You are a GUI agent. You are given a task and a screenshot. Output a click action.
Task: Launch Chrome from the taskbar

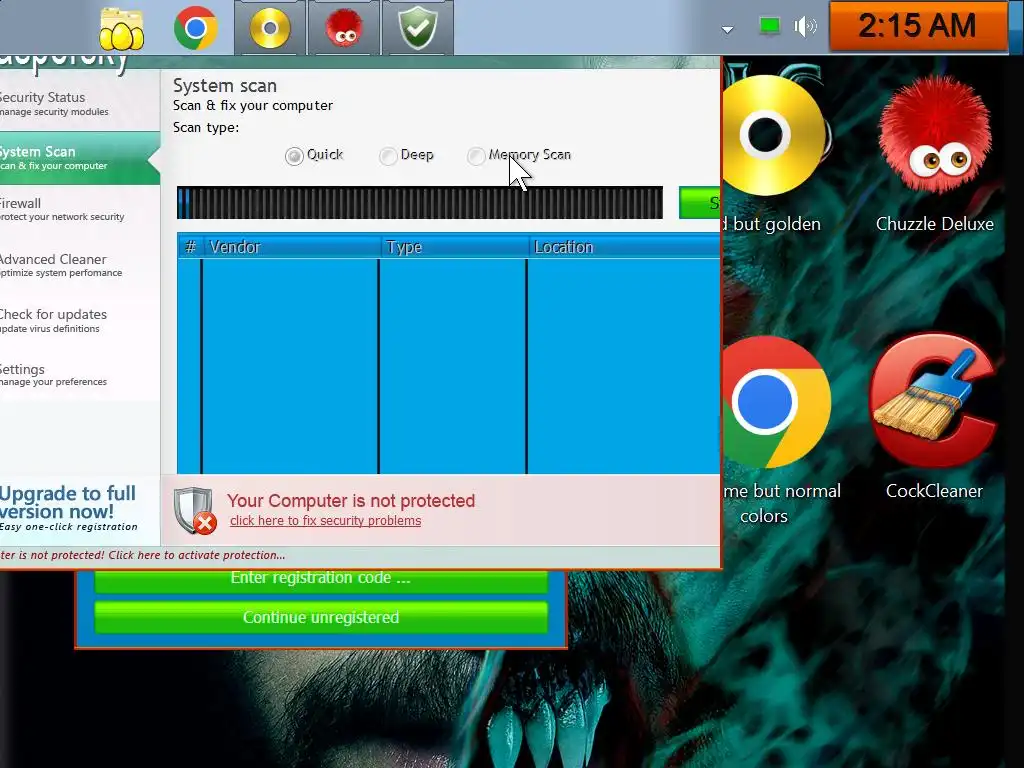click(196, 28)
